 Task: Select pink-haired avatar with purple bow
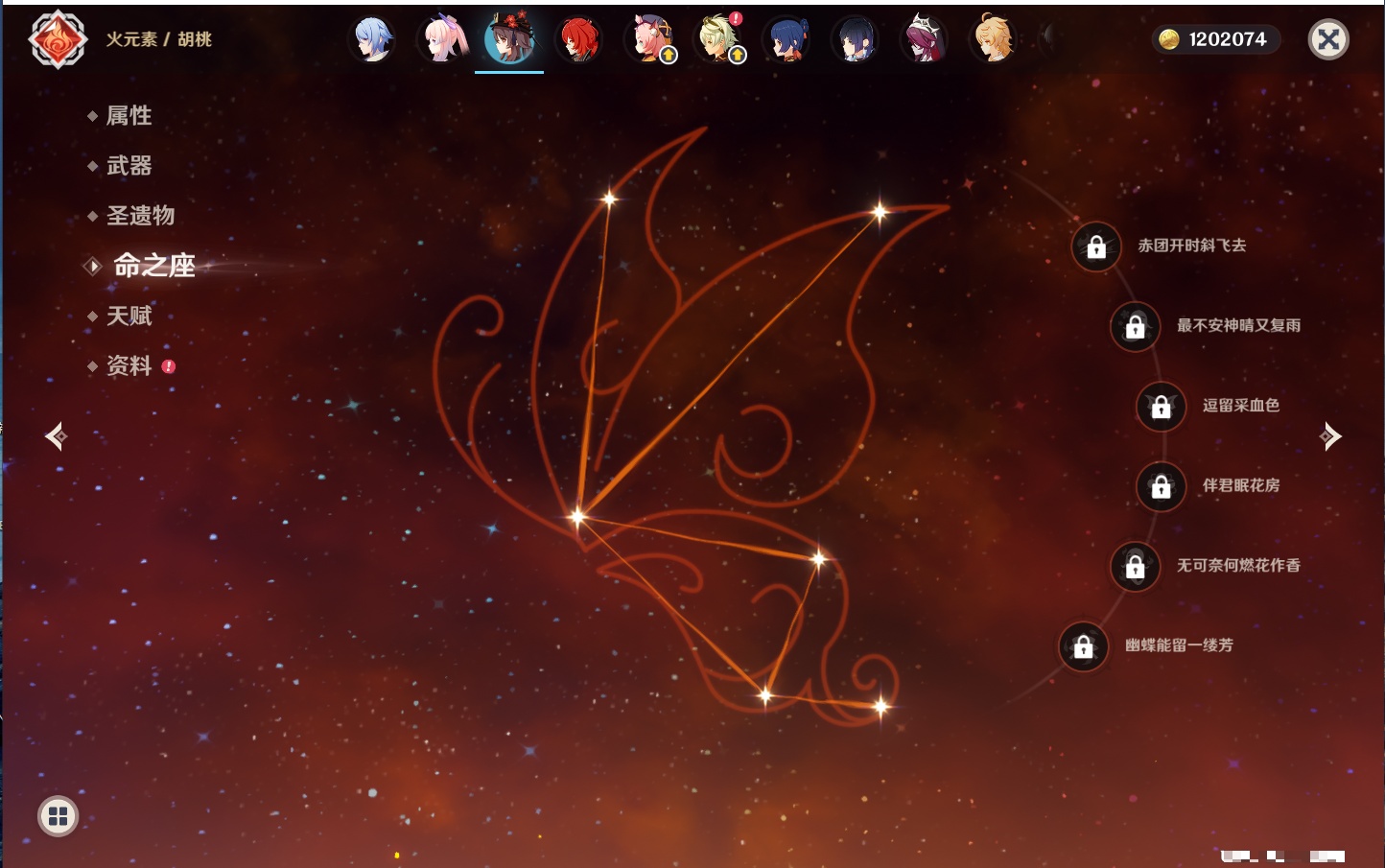pyautogui.click(x=441, y=40)
